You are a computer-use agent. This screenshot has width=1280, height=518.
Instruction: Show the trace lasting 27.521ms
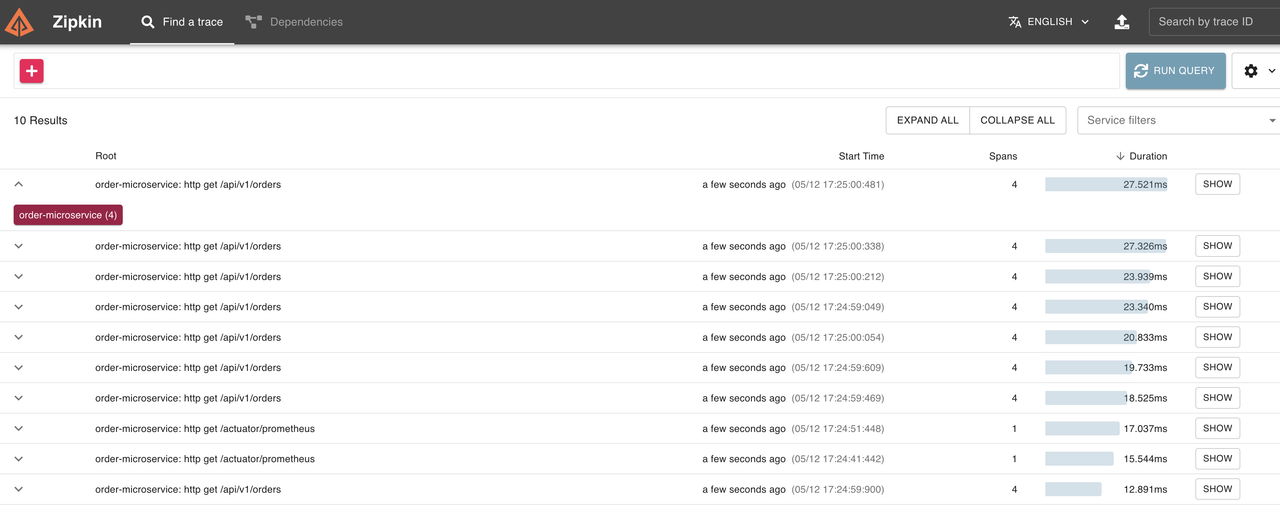[1217, 185]
